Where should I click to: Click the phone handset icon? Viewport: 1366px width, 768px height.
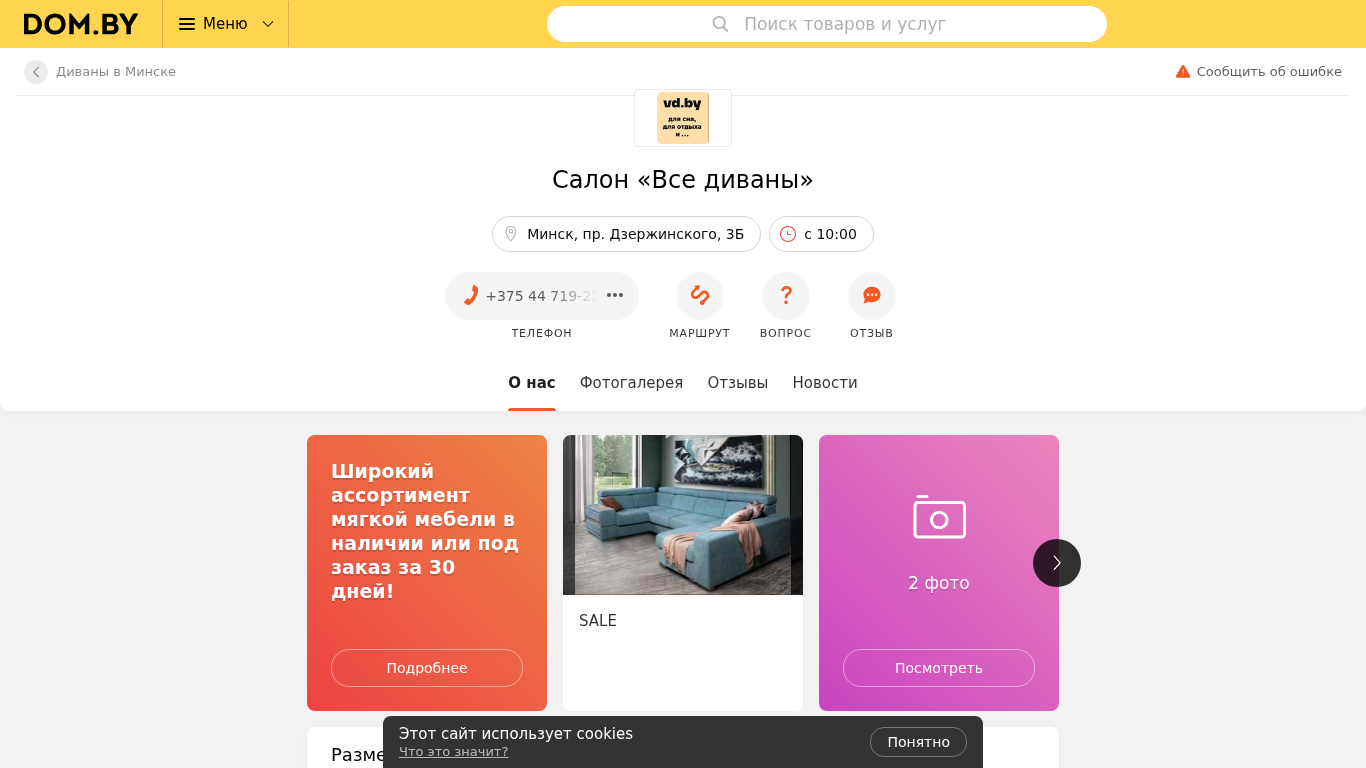click(470, 296)
